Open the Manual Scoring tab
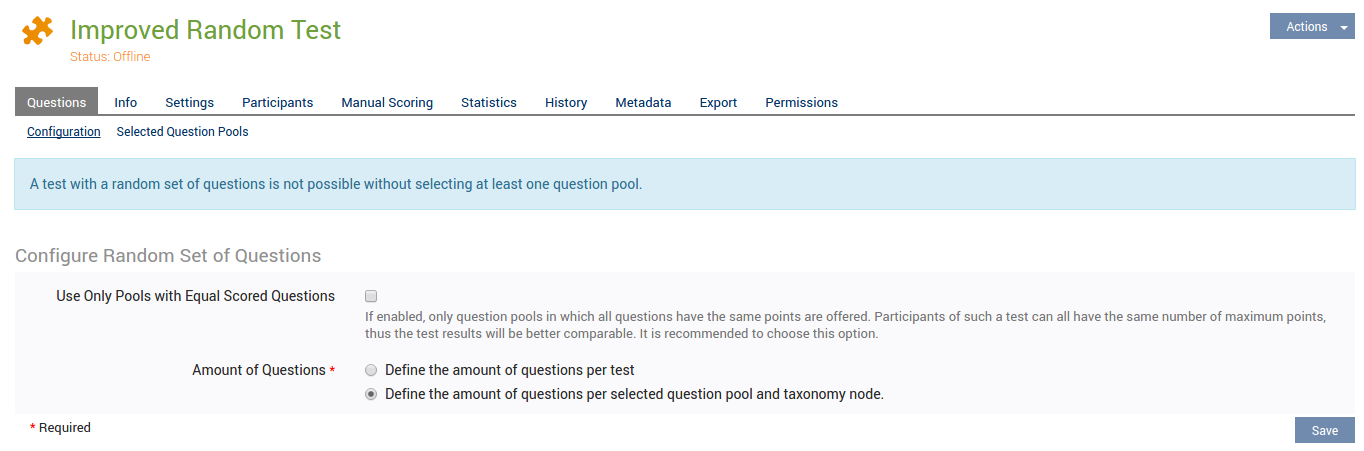This screenshot has width=1364, height=451. (x=387, y=102)
